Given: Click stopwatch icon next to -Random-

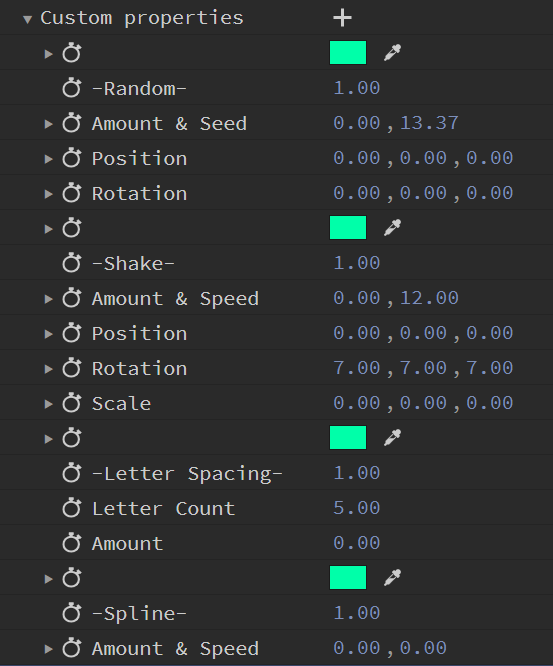Looking at the screenshot, I should pyautogui.click(x=71, y=88).
